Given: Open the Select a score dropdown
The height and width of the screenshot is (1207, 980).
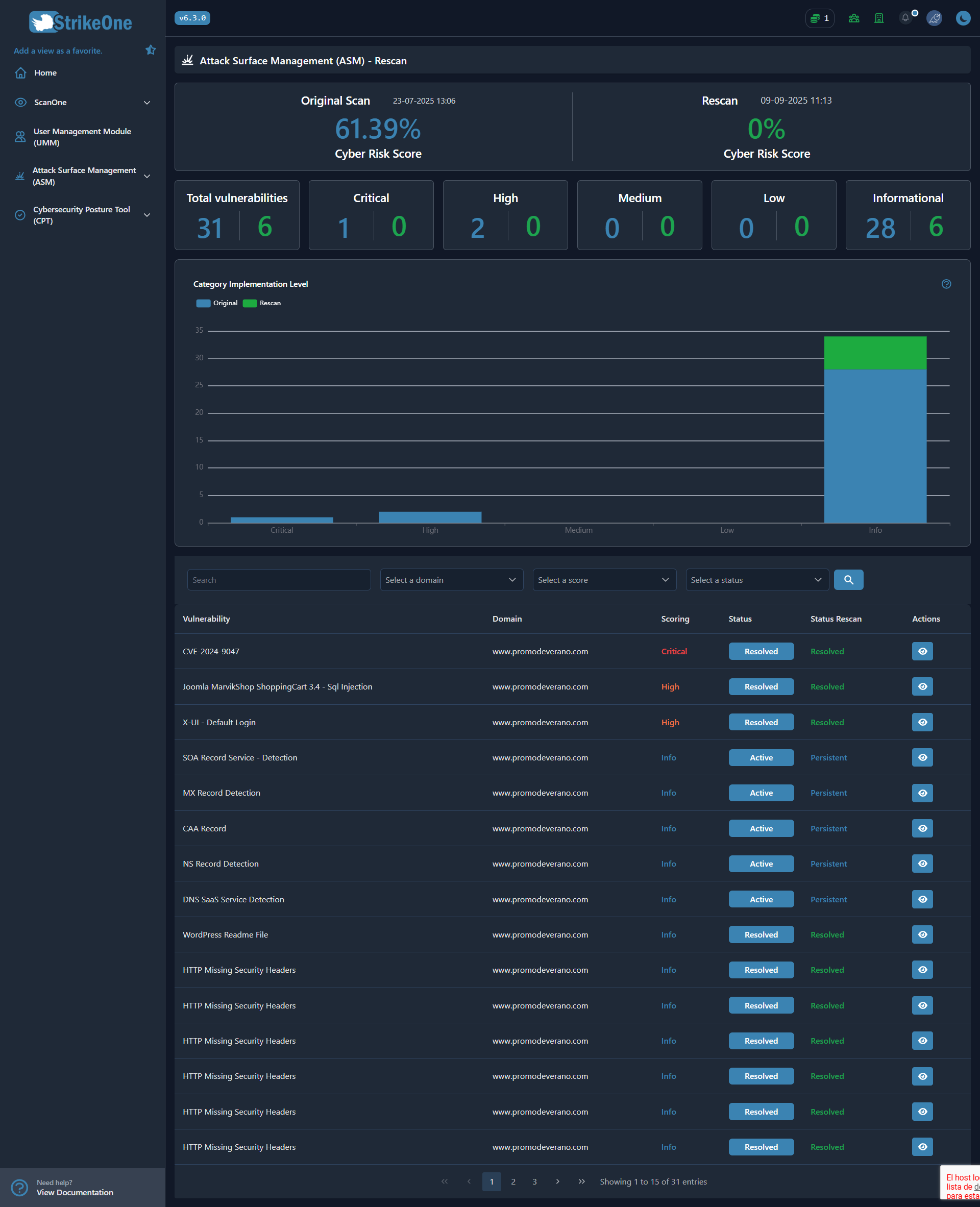Looking at the screenshot, I should click(x=604, y=579).
